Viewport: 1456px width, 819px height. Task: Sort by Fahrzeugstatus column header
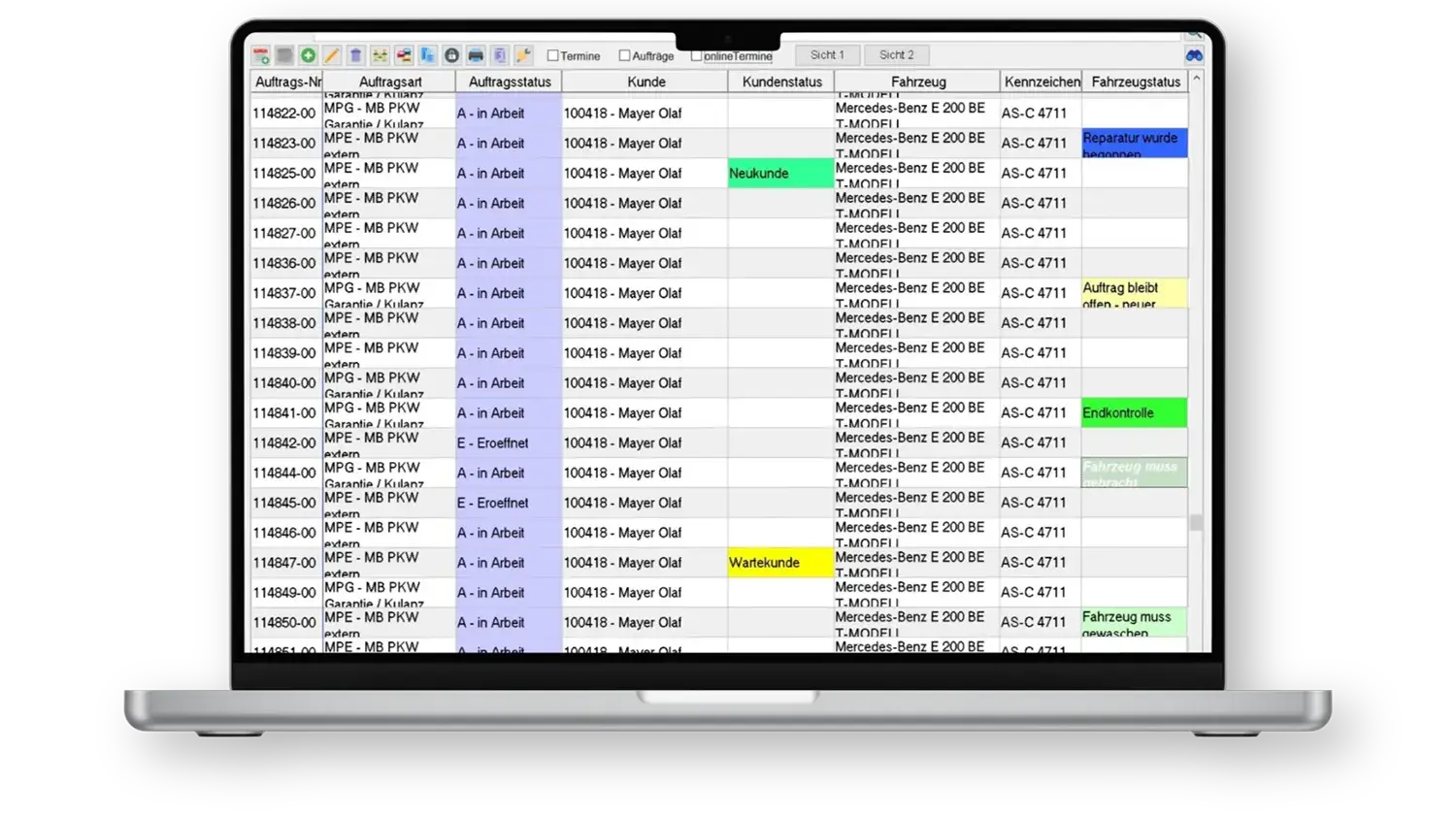(x=1135, y=82)
